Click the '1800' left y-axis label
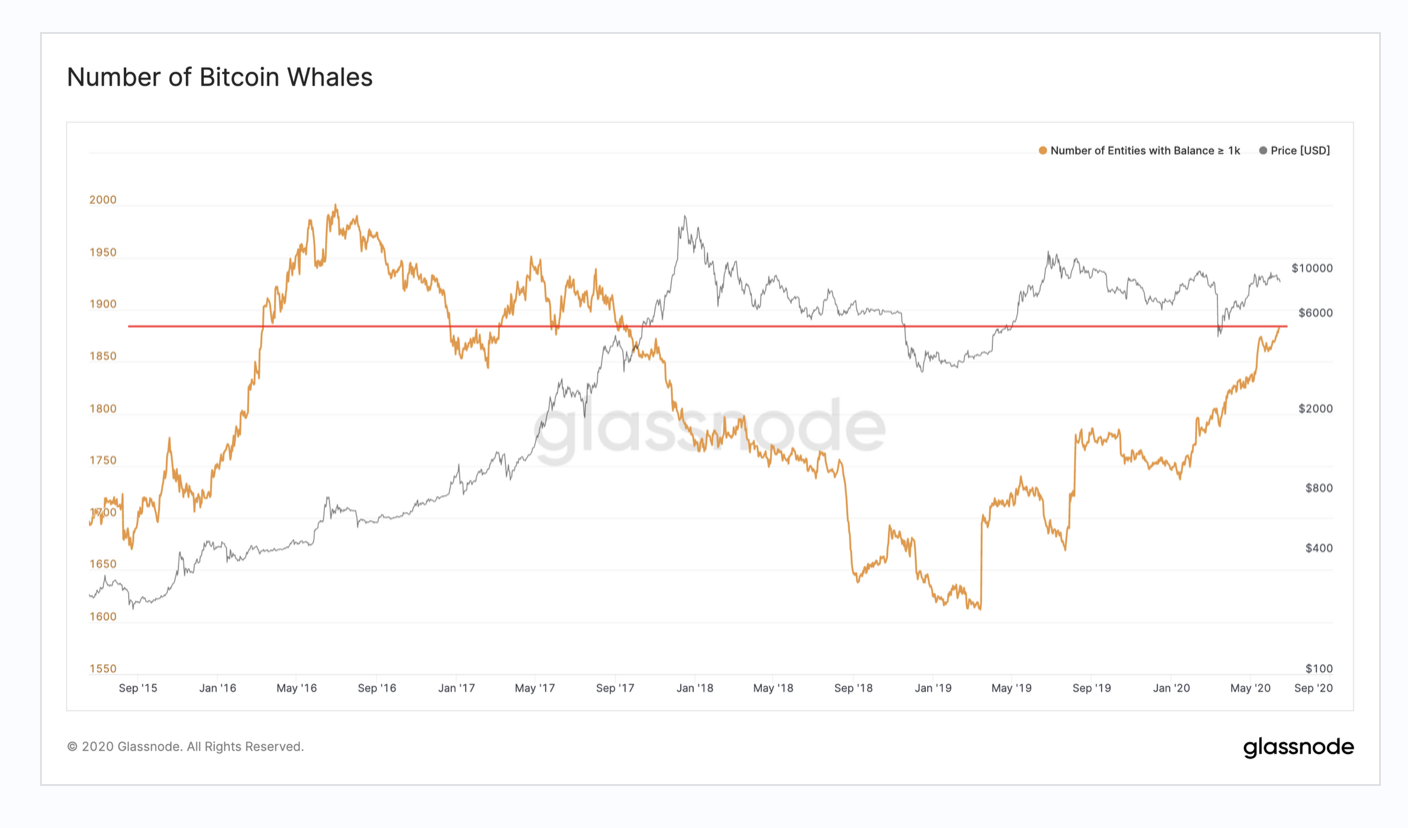 [x=103, y=409]
